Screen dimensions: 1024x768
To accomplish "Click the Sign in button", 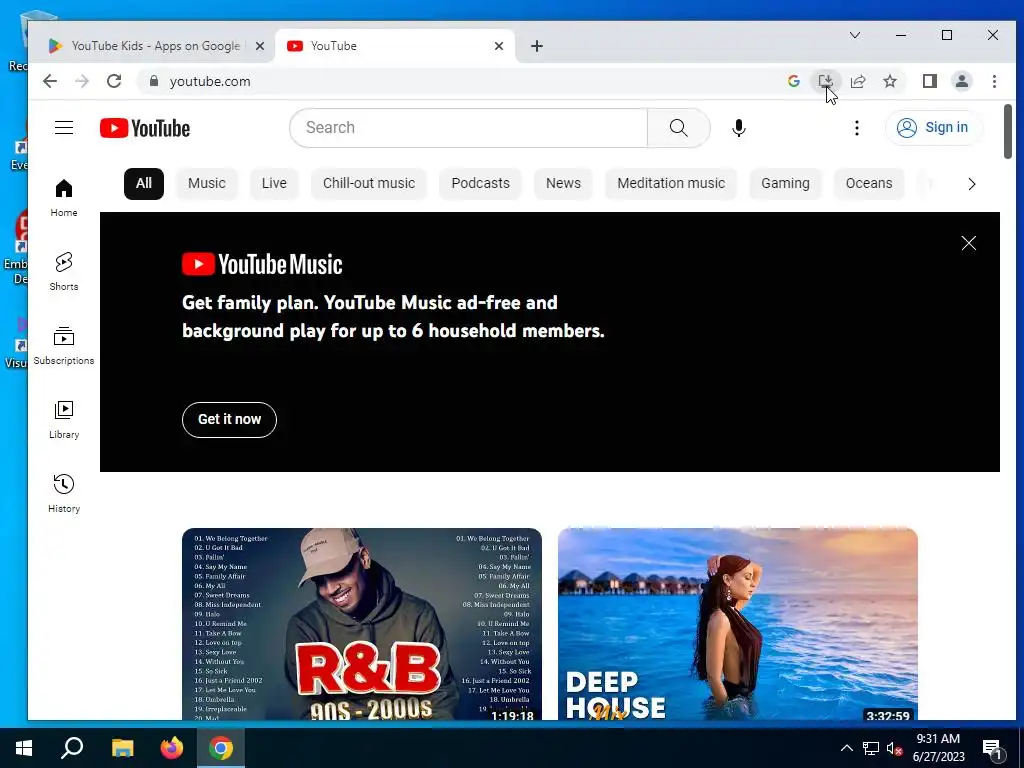I will (x=933, y=127).
